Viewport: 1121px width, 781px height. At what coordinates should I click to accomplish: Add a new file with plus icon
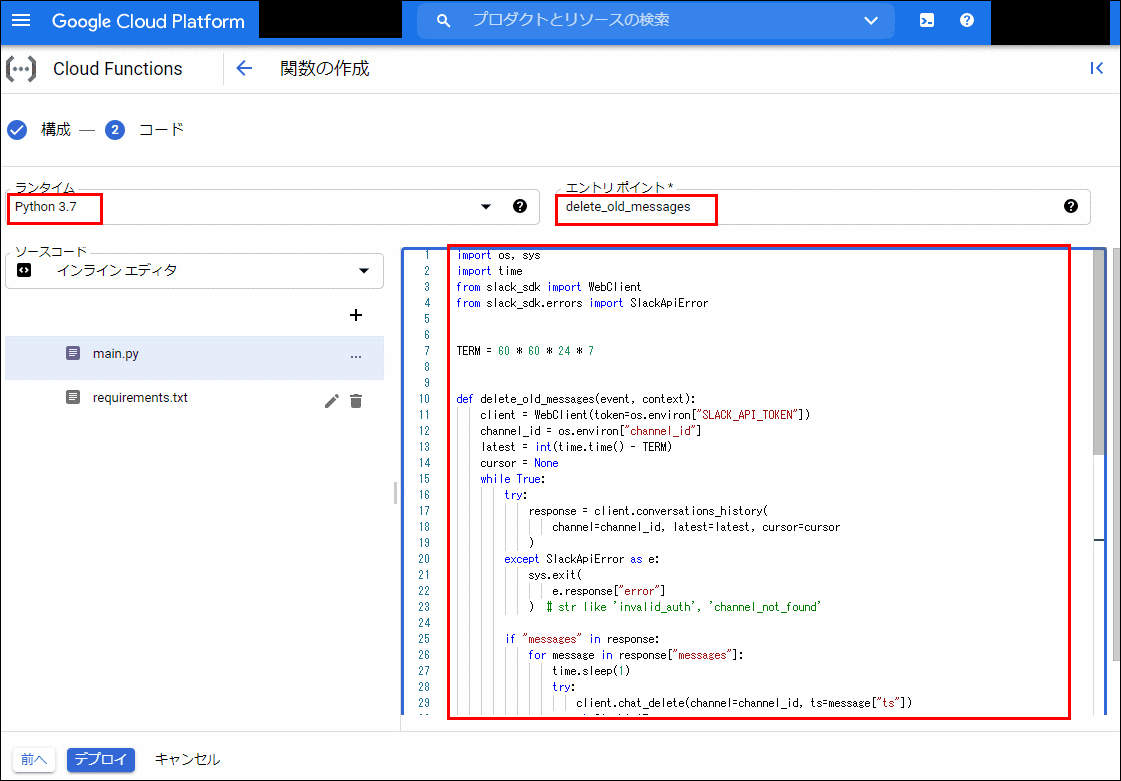pos(356,315)
